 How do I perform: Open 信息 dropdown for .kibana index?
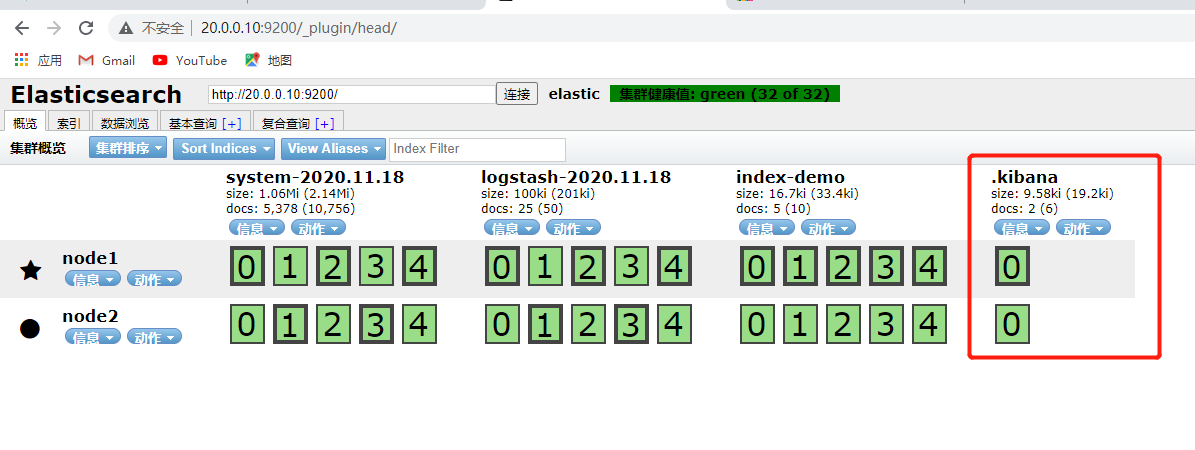pos(1022,227)
